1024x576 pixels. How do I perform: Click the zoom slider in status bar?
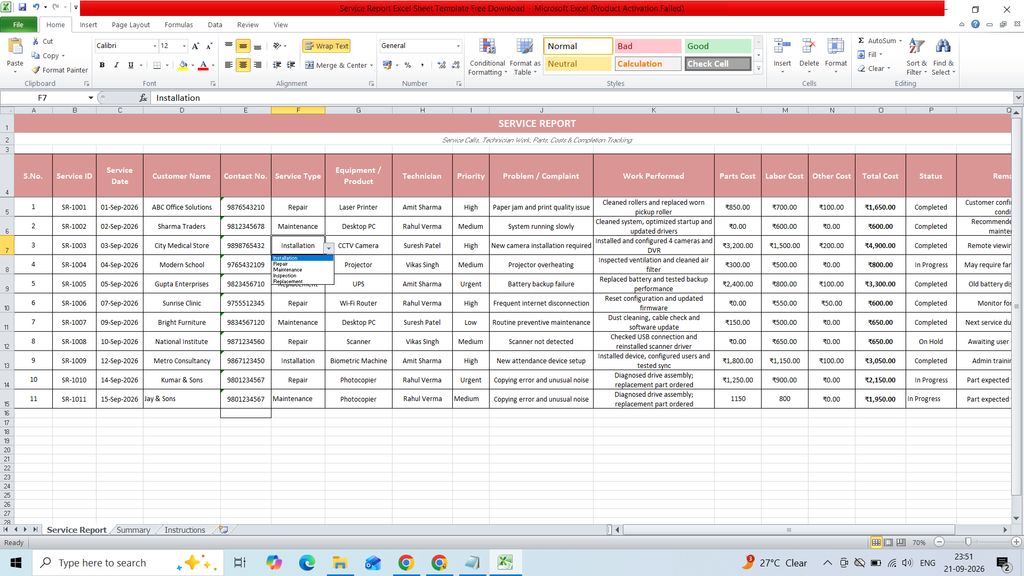pos(968,542)
